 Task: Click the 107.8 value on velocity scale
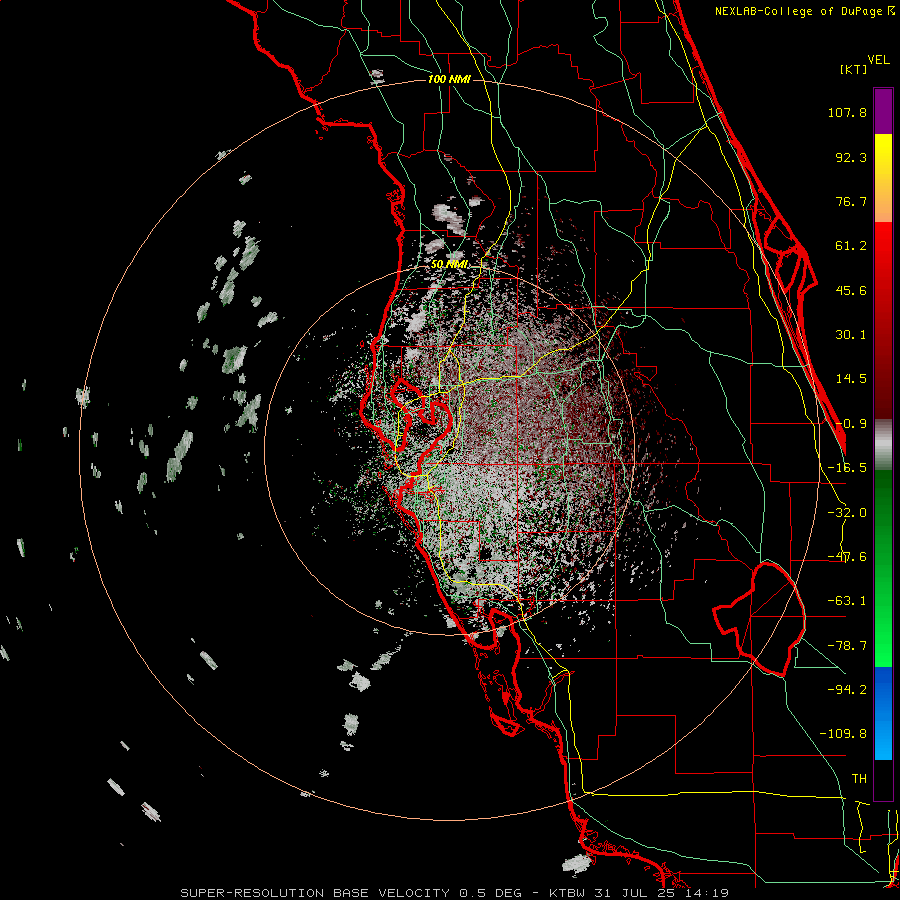[847, 112]
